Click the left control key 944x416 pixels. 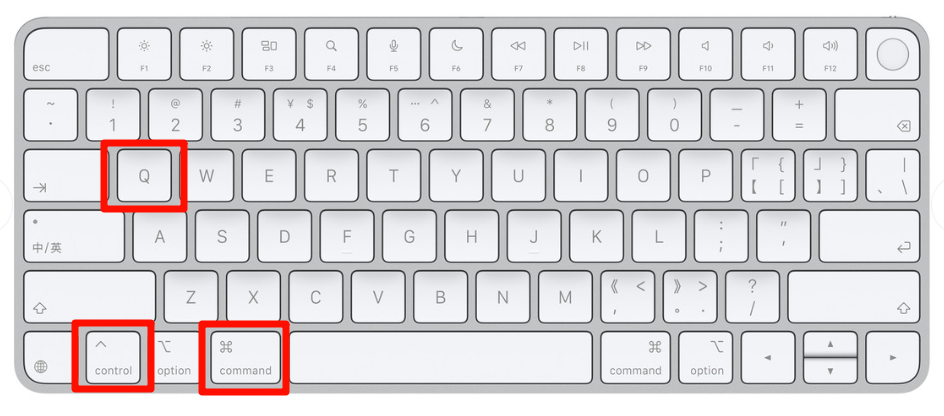(113, 356)
